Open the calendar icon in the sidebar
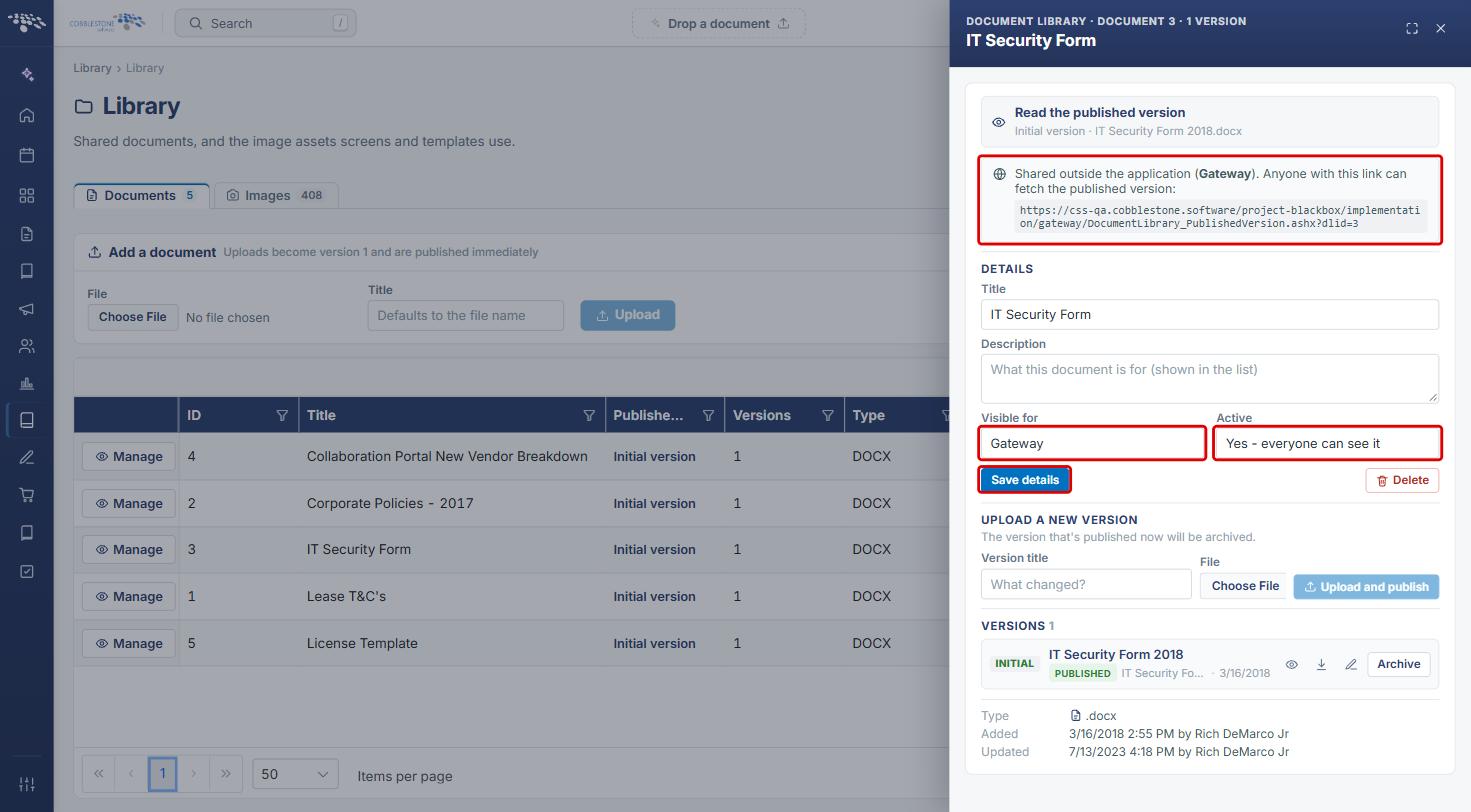 (x=27, y=155)
